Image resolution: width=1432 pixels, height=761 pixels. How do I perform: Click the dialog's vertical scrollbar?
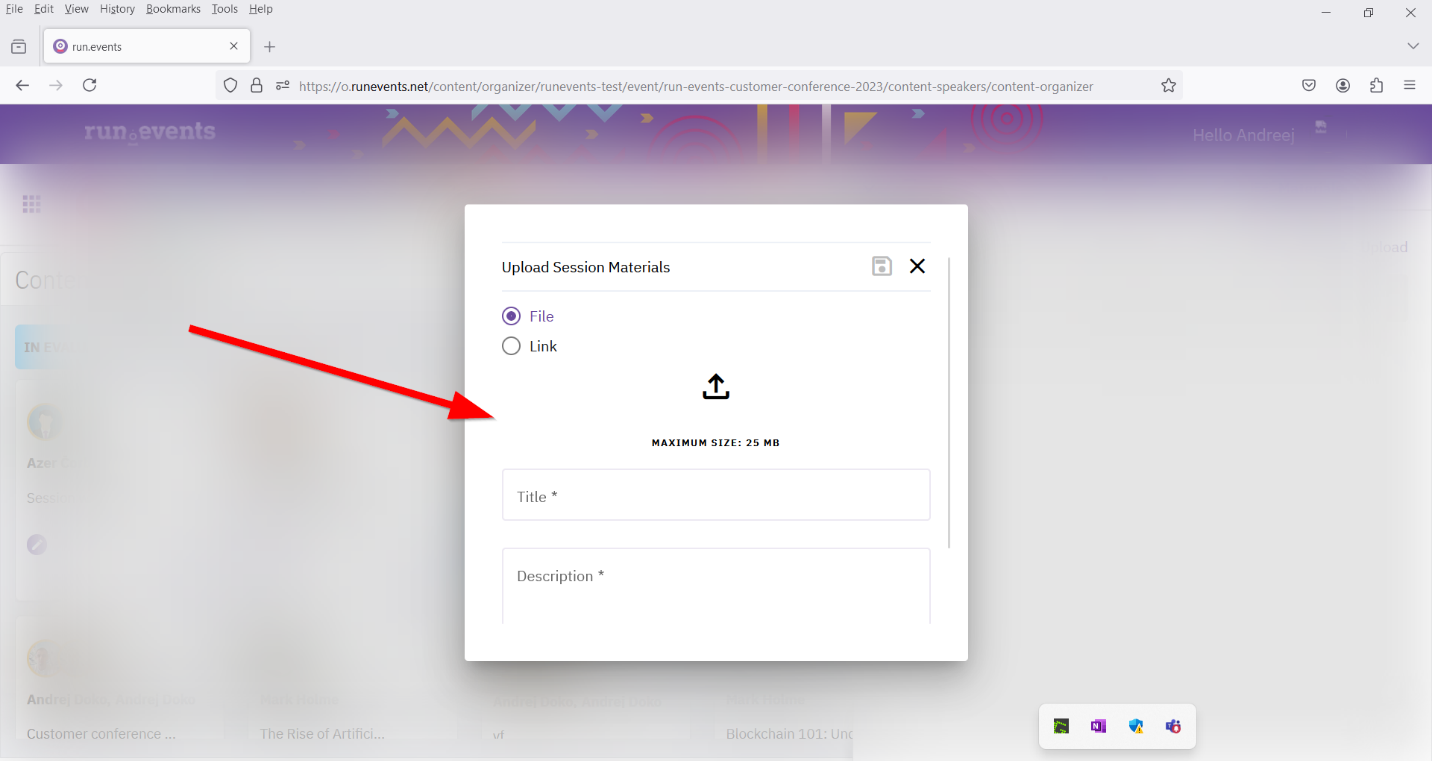[948, 402]
